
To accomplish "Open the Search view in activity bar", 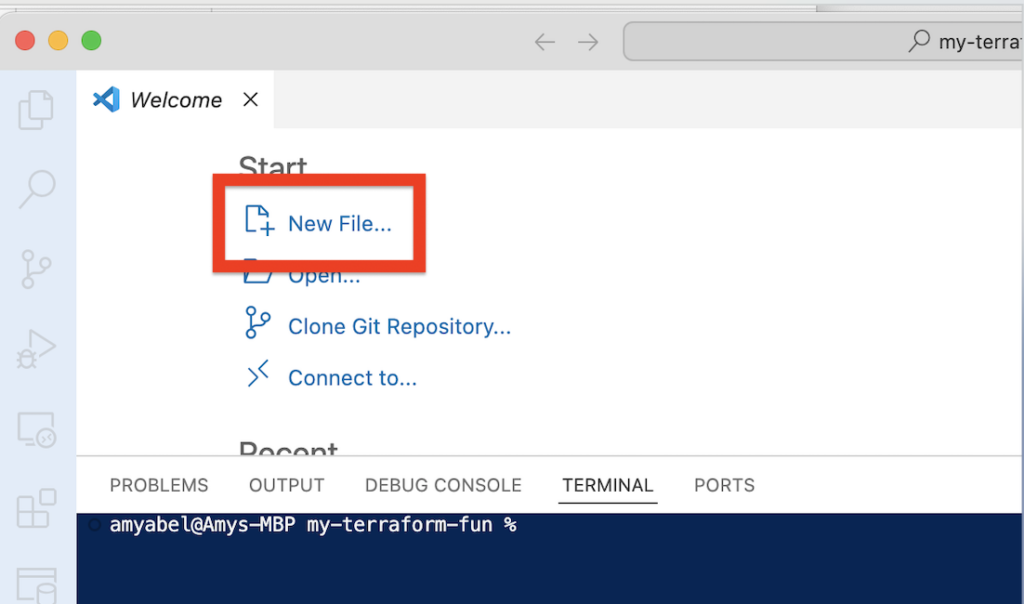I will point(37,189).
